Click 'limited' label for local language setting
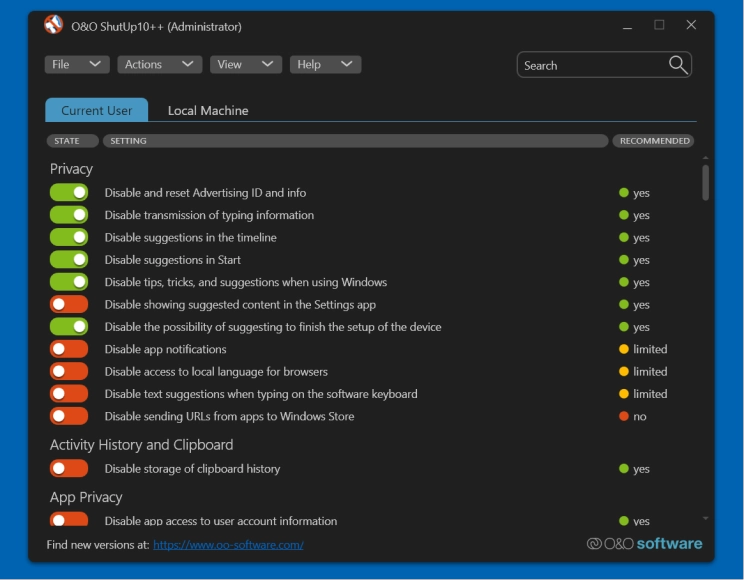 [x=650, y=372]
